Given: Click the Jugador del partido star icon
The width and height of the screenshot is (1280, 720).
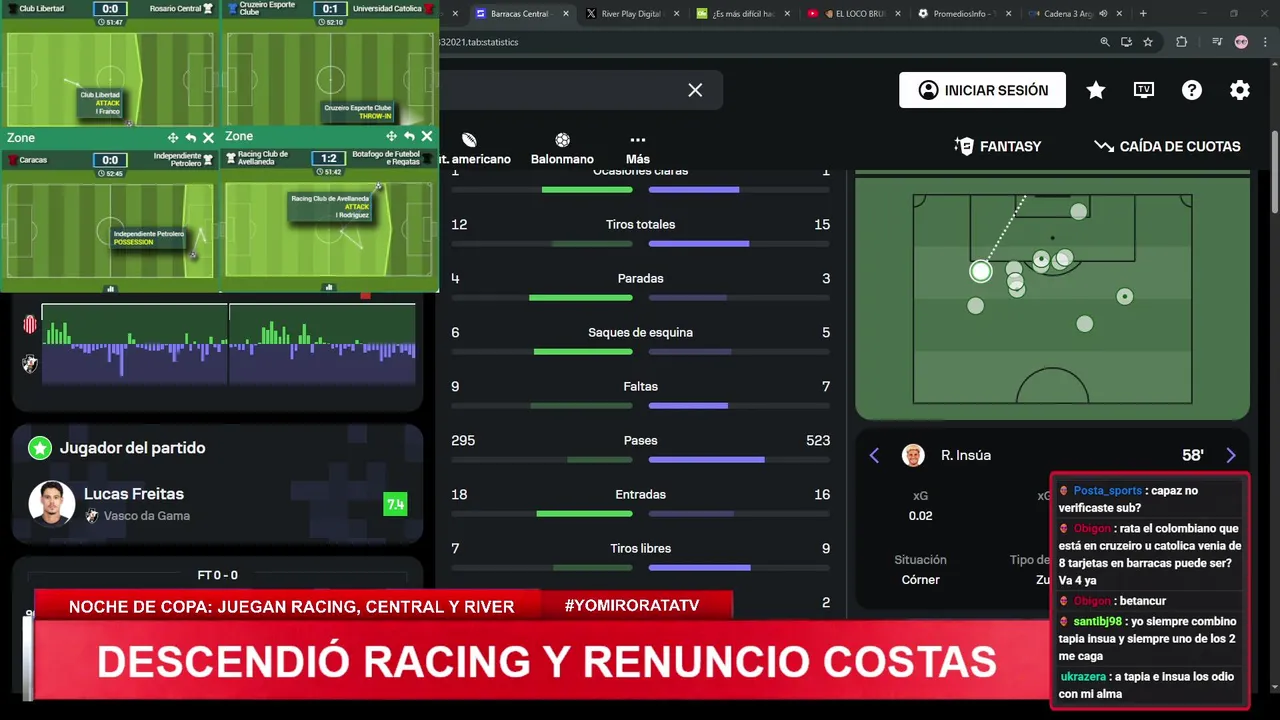Looking at the screenshot, I should (x=40, y=448).
